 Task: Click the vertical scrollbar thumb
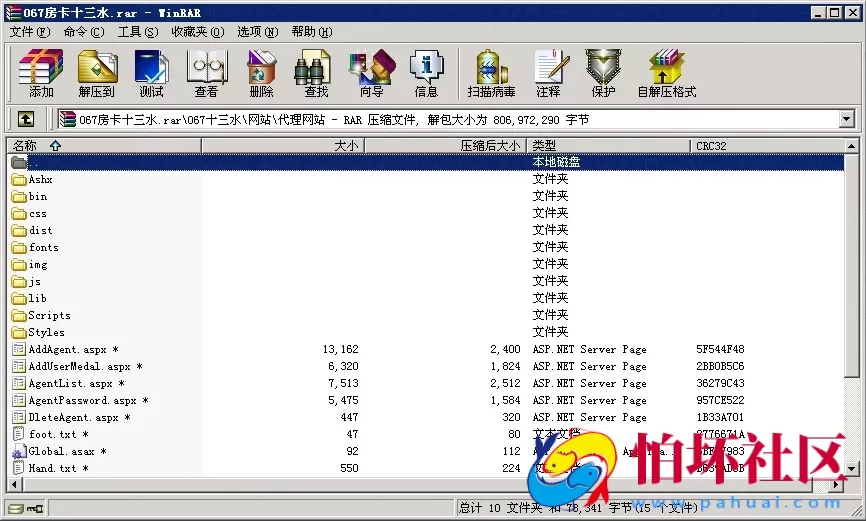click(x=852, y=265)
